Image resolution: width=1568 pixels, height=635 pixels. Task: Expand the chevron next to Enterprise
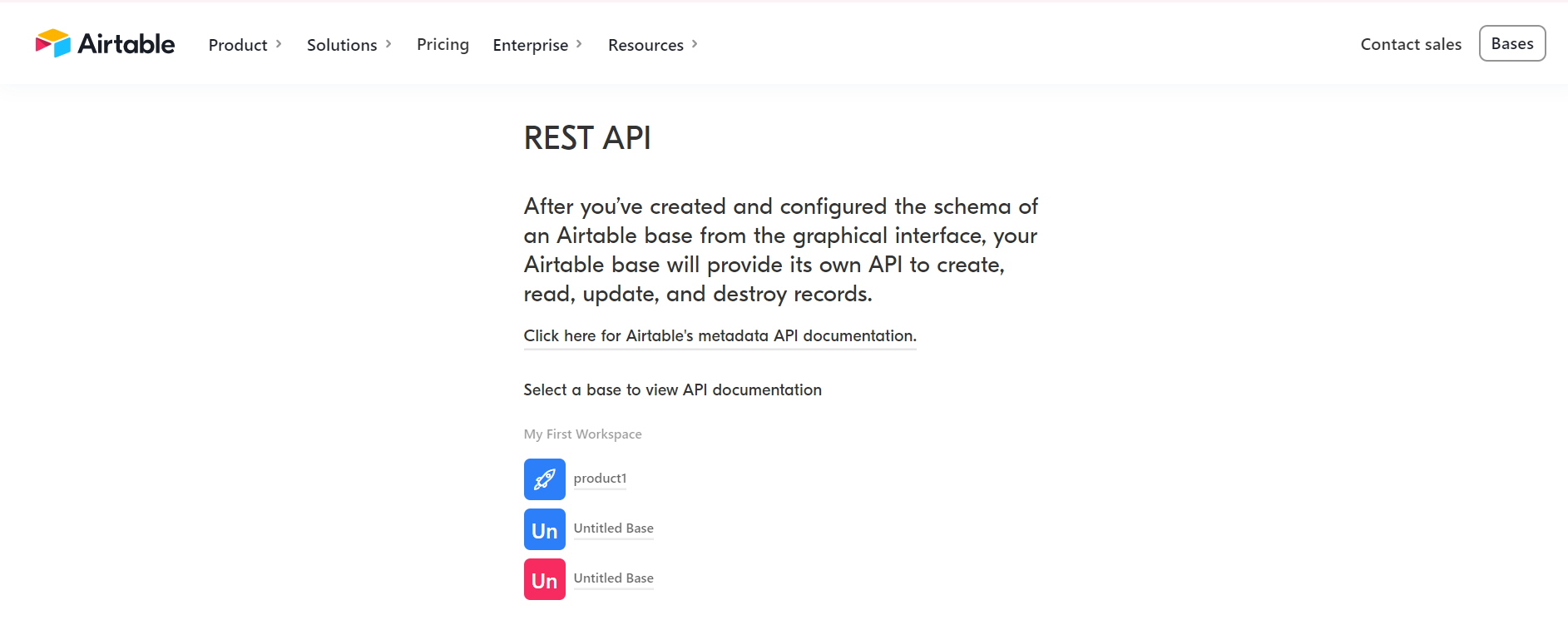[x=579, y=44]
